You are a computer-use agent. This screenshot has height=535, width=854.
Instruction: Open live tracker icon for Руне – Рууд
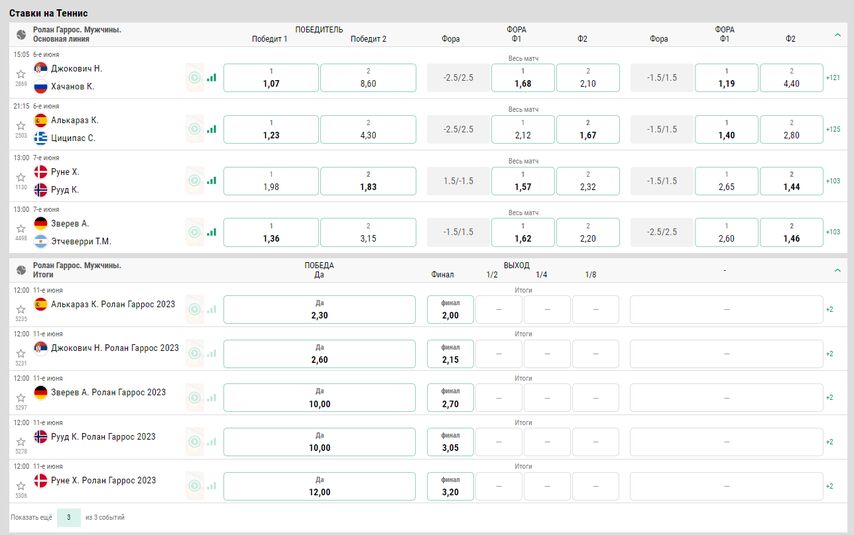[x=194, y=180]
